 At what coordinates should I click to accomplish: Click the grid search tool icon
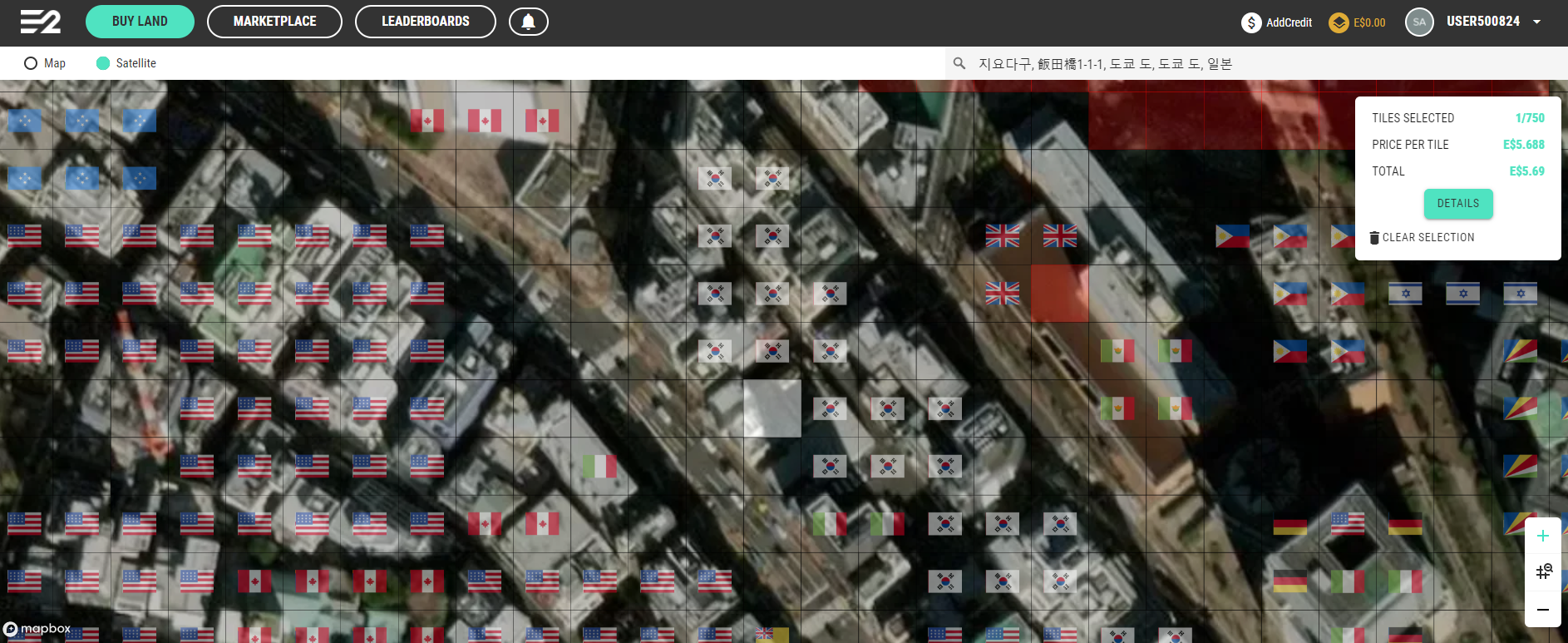tap(1543, 571)
